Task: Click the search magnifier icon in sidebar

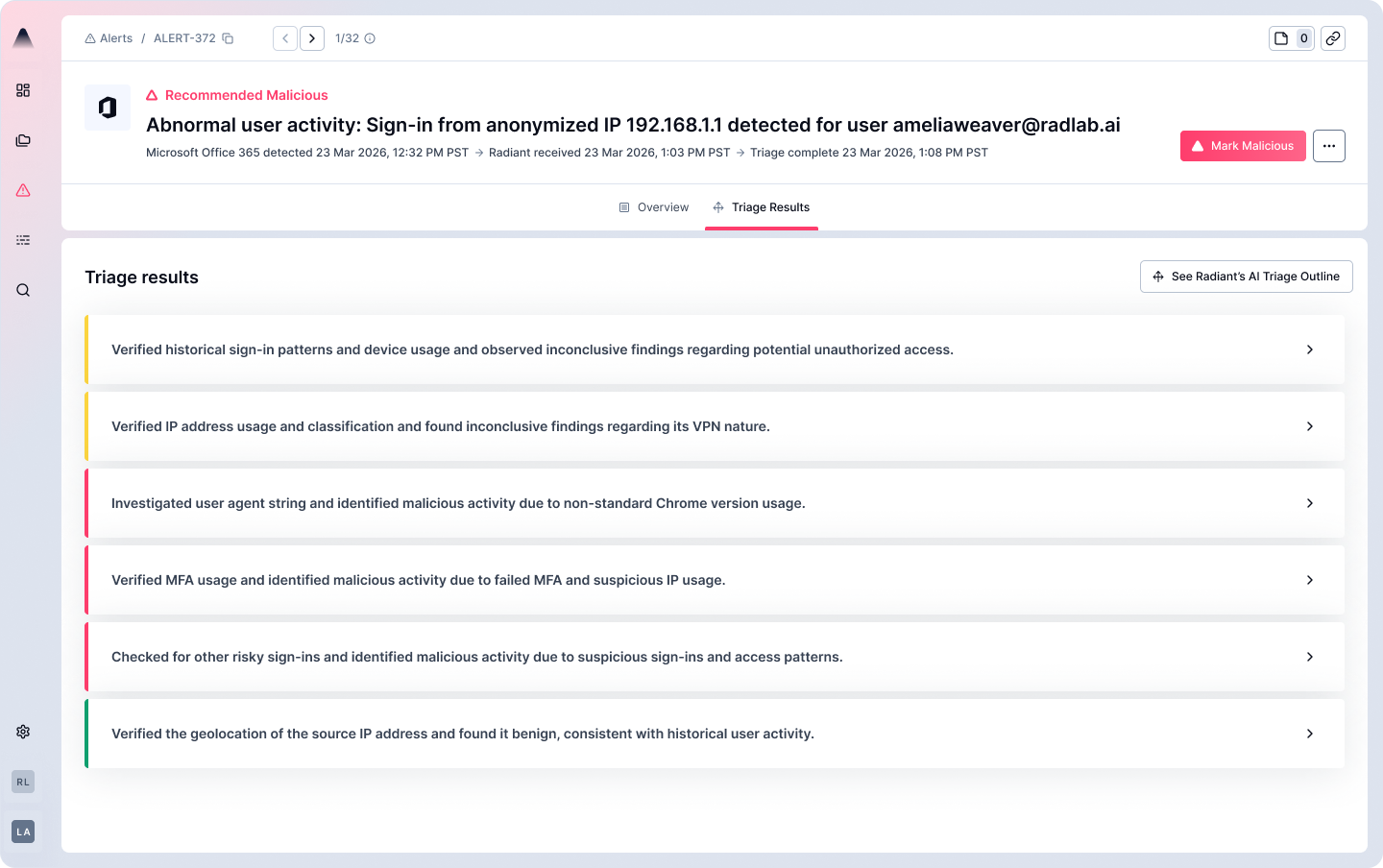Action: click(x=23, y=290)
